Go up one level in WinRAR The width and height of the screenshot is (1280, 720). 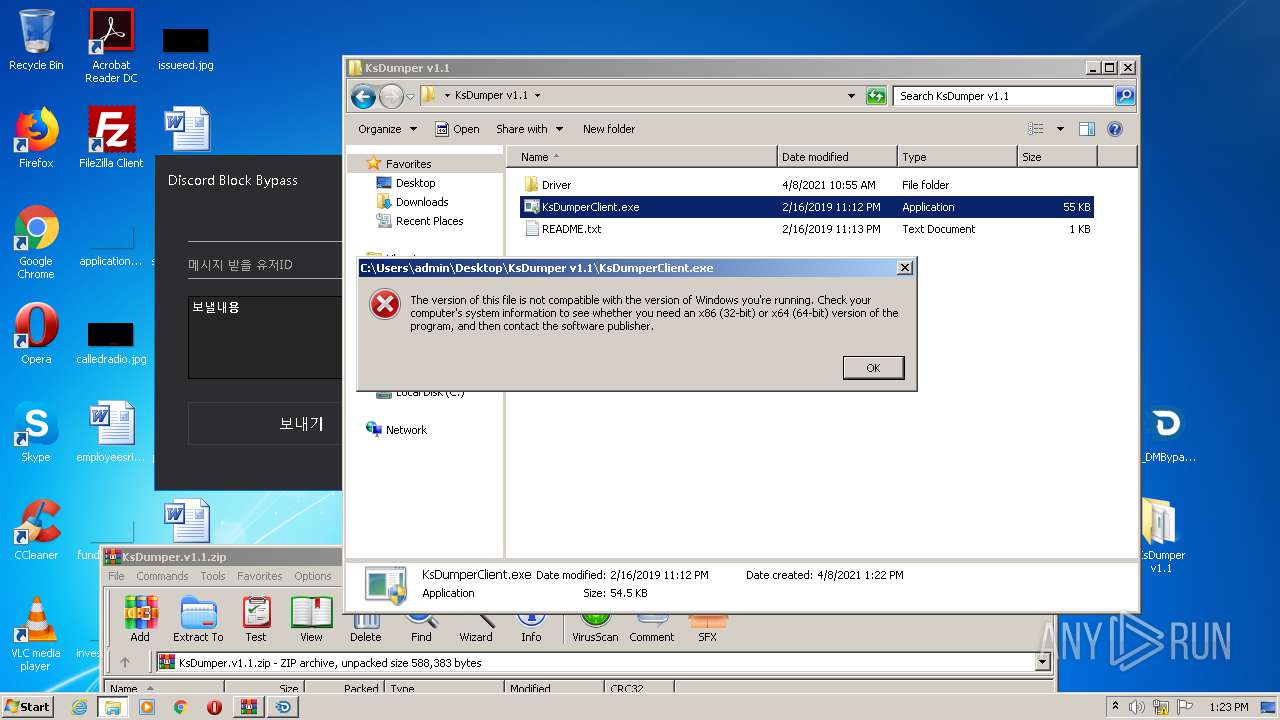pos(125,662)
